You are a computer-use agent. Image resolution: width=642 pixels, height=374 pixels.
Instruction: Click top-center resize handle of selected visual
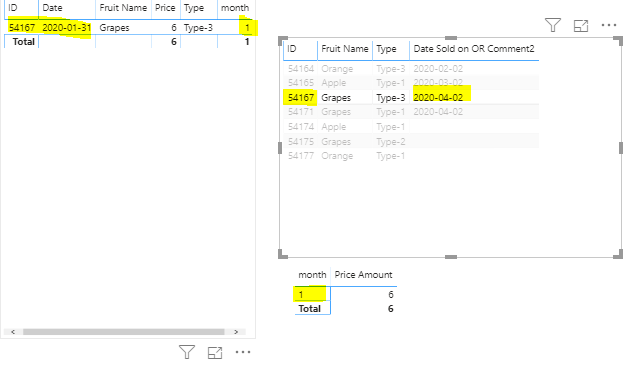click(x=450, y=38)
